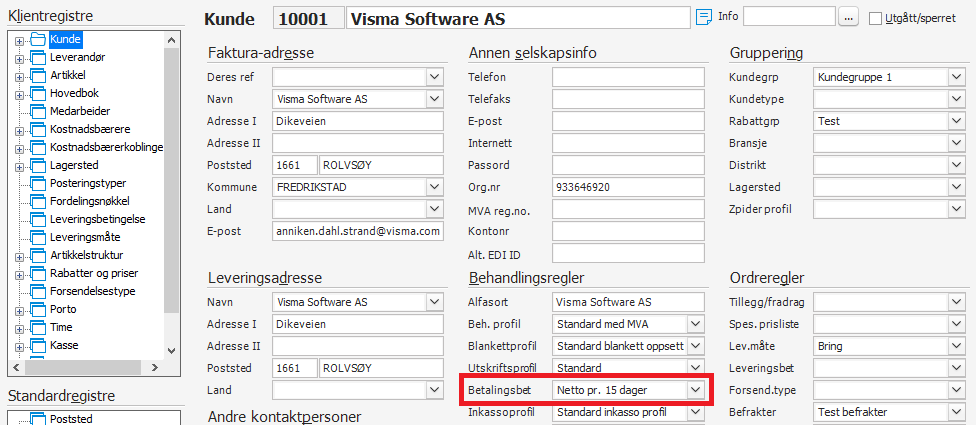Select the Kunde folder in Klientregistre tree

[x=65, y=39]
